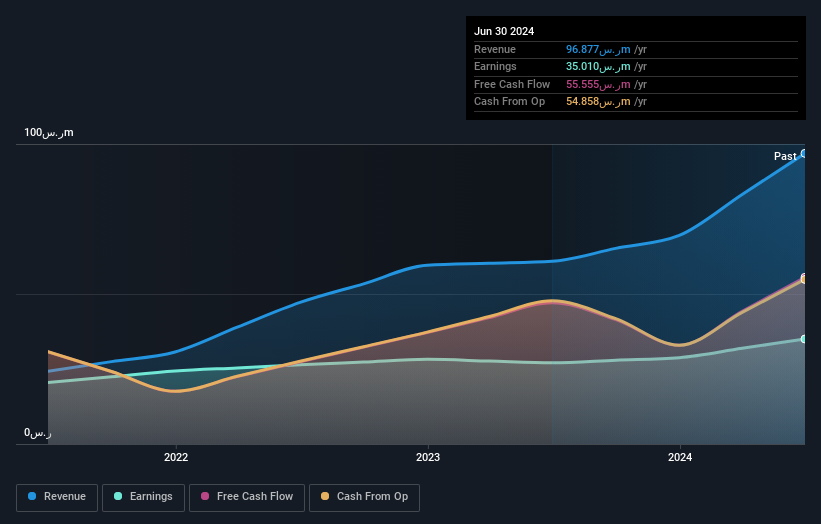Click the Revenue tooltip row label
Viewport: 821px width, 524px height.
click(x=495, y=49)
